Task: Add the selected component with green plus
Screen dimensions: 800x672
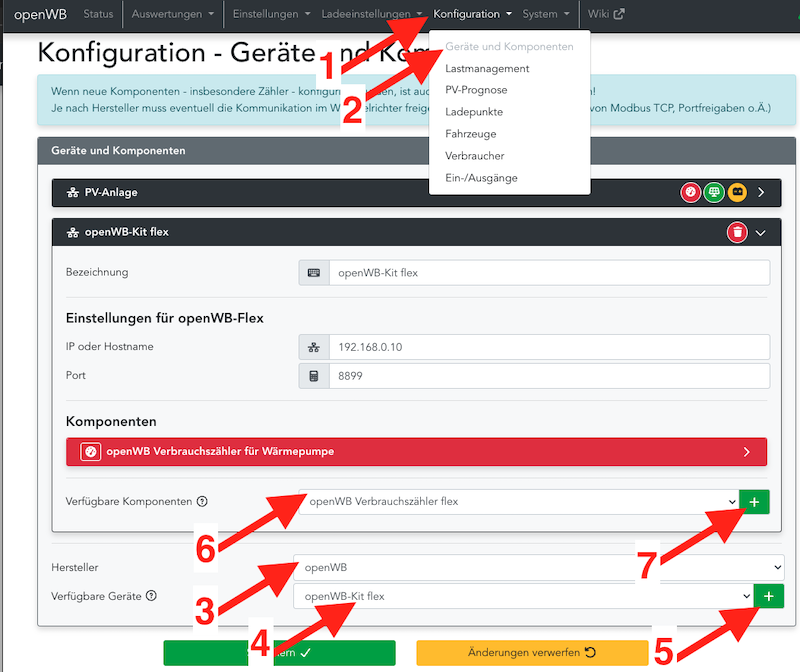Action: pyautogui.click(x=754, y=502)
